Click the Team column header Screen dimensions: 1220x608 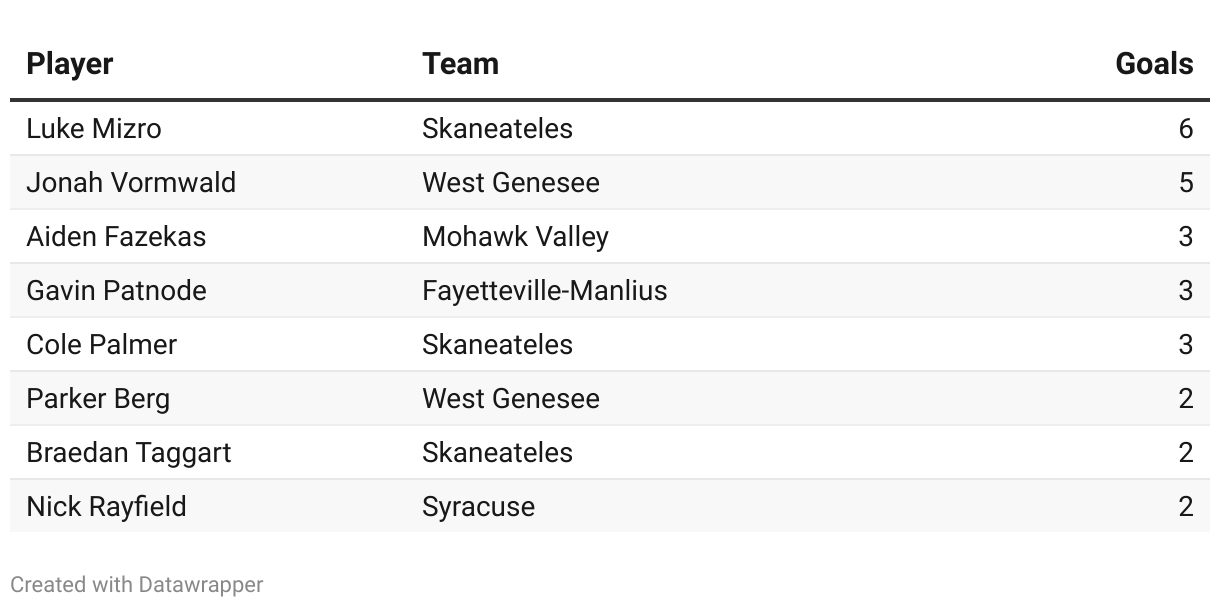pos(460,64)
